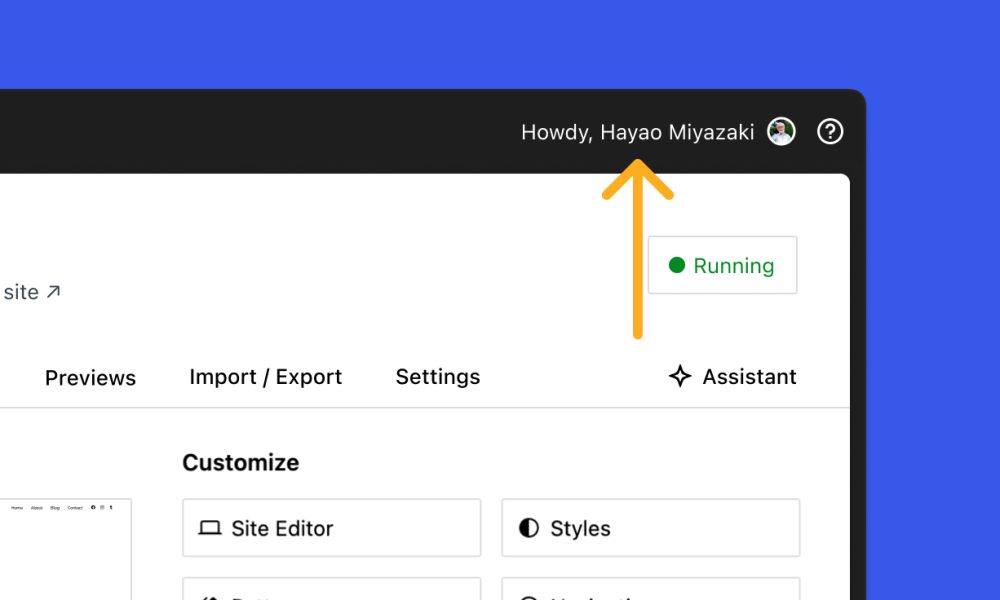Click the Home link in the site preview
This screenshot has height=600, width=1000.
click(16, 508)
